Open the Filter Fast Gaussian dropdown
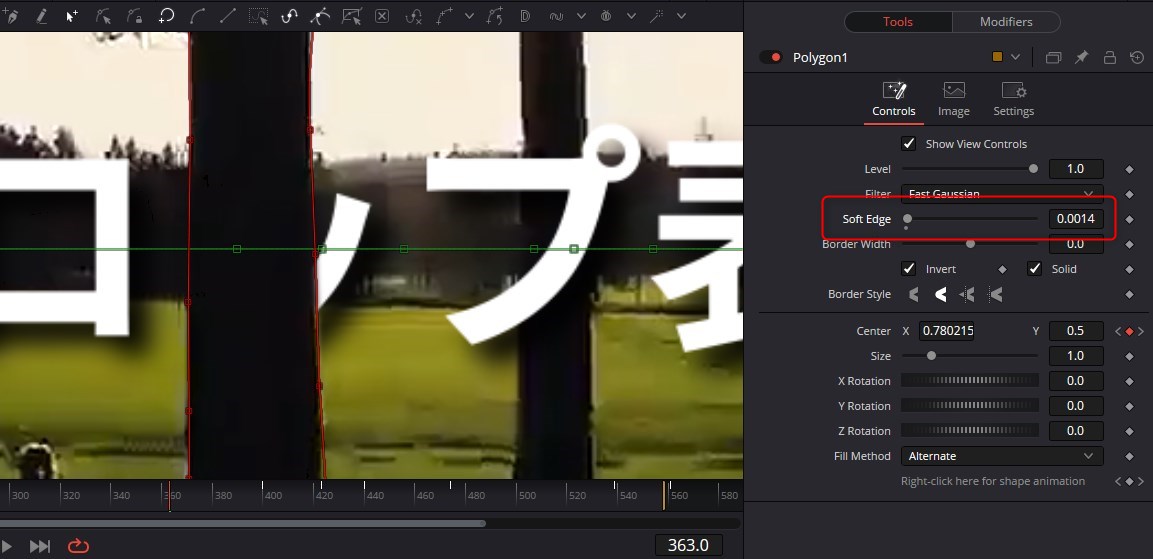This screenshot has height=559, width=1153. [1002, 194]
